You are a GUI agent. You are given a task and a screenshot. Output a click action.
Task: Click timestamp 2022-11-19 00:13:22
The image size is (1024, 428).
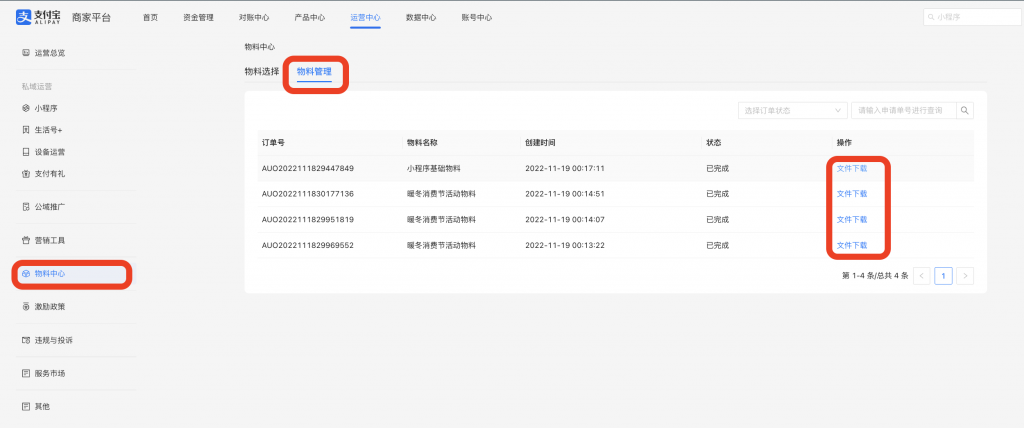[565, 245]
